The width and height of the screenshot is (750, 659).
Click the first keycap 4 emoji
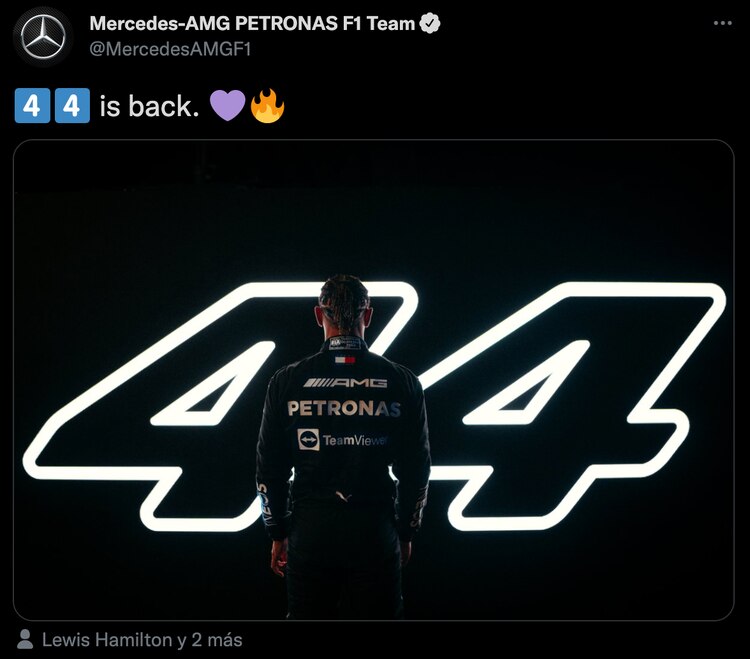click(x=32, y=106)
